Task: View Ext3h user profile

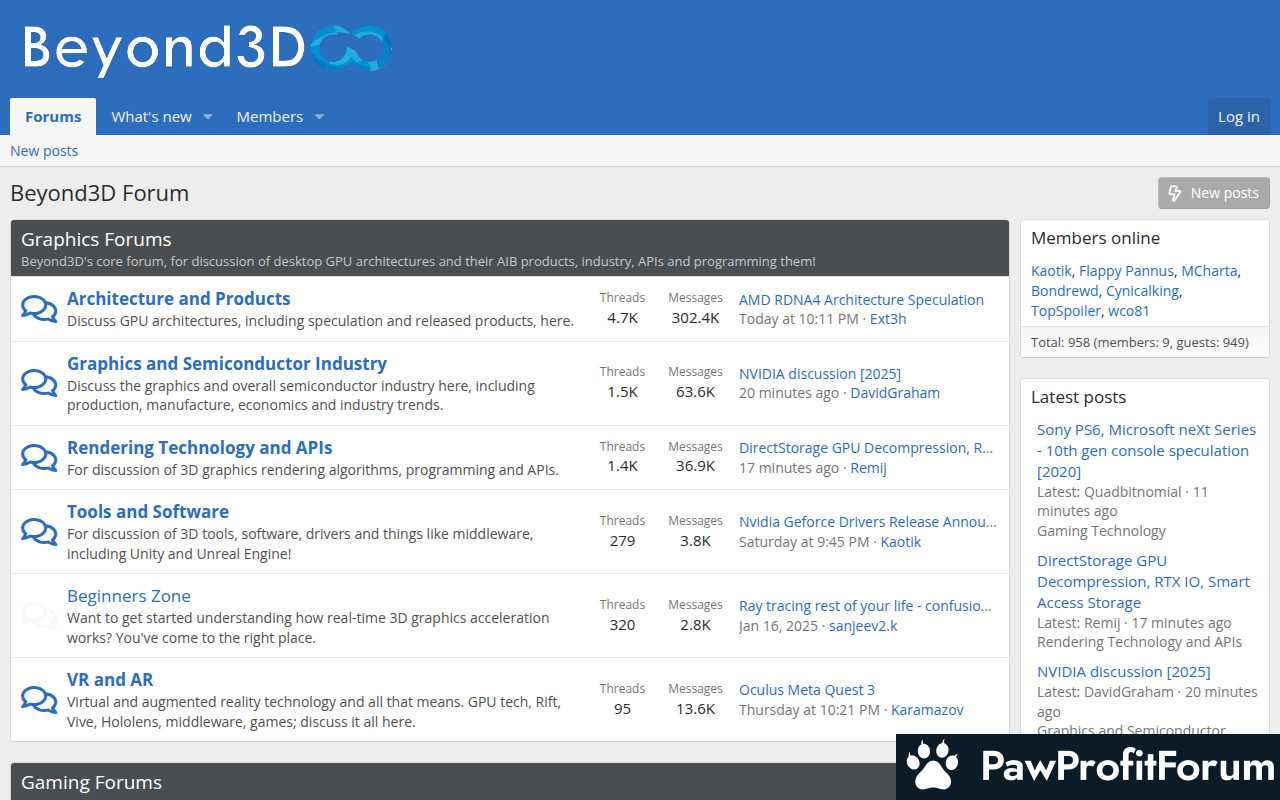Action: click(888, 319)
